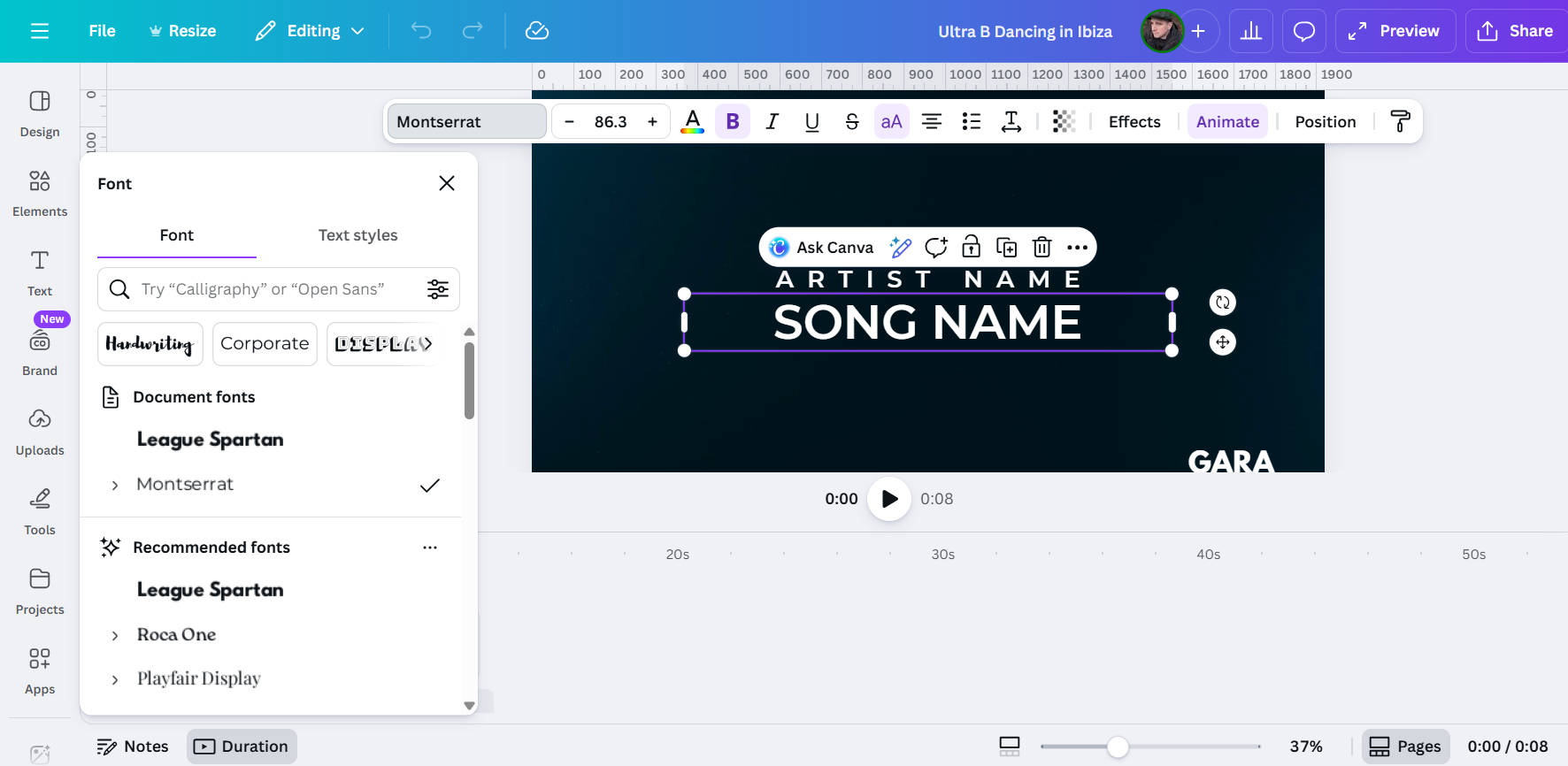Select the Handwriting font category
The image size is (1568, 766).
(150, 344)
